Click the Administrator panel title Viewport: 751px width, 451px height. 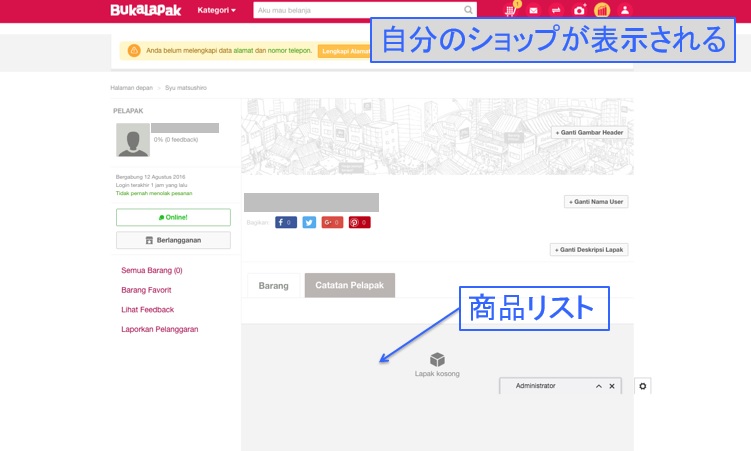pos(535,386)
